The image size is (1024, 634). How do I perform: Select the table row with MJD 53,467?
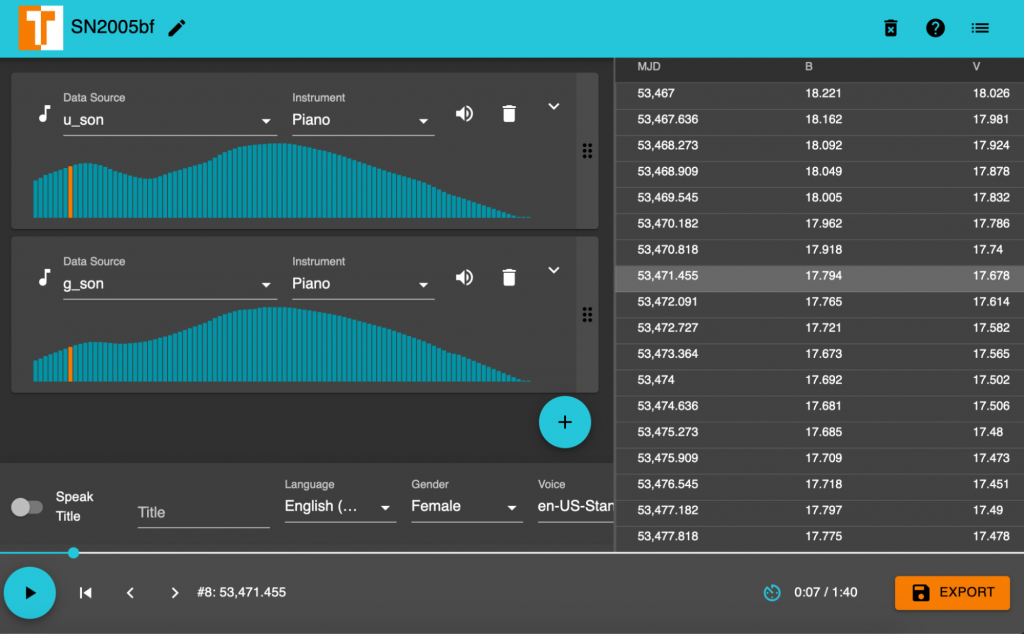point(820,93)
